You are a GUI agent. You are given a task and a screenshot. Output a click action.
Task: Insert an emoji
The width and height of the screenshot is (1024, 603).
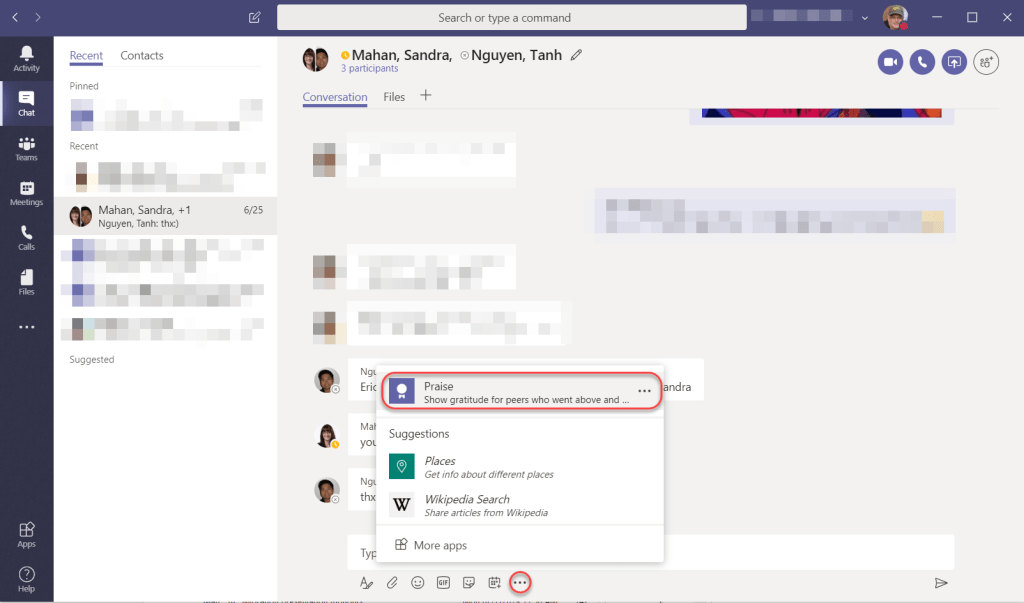417,582
